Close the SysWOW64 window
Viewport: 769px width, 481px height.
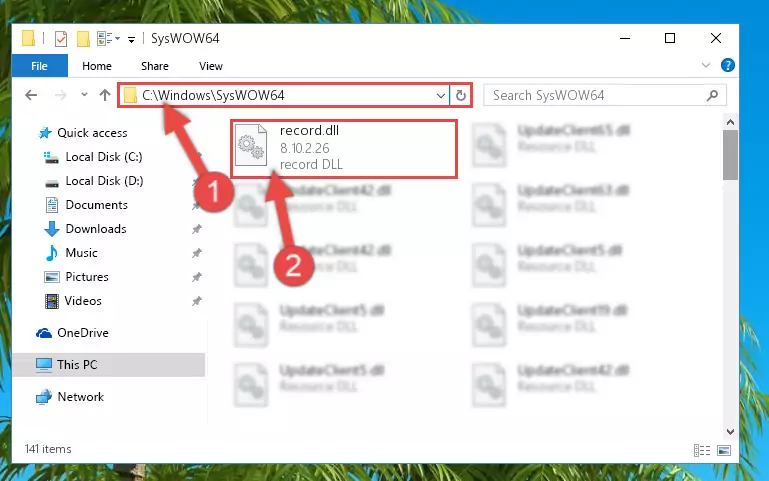[716, 38]
